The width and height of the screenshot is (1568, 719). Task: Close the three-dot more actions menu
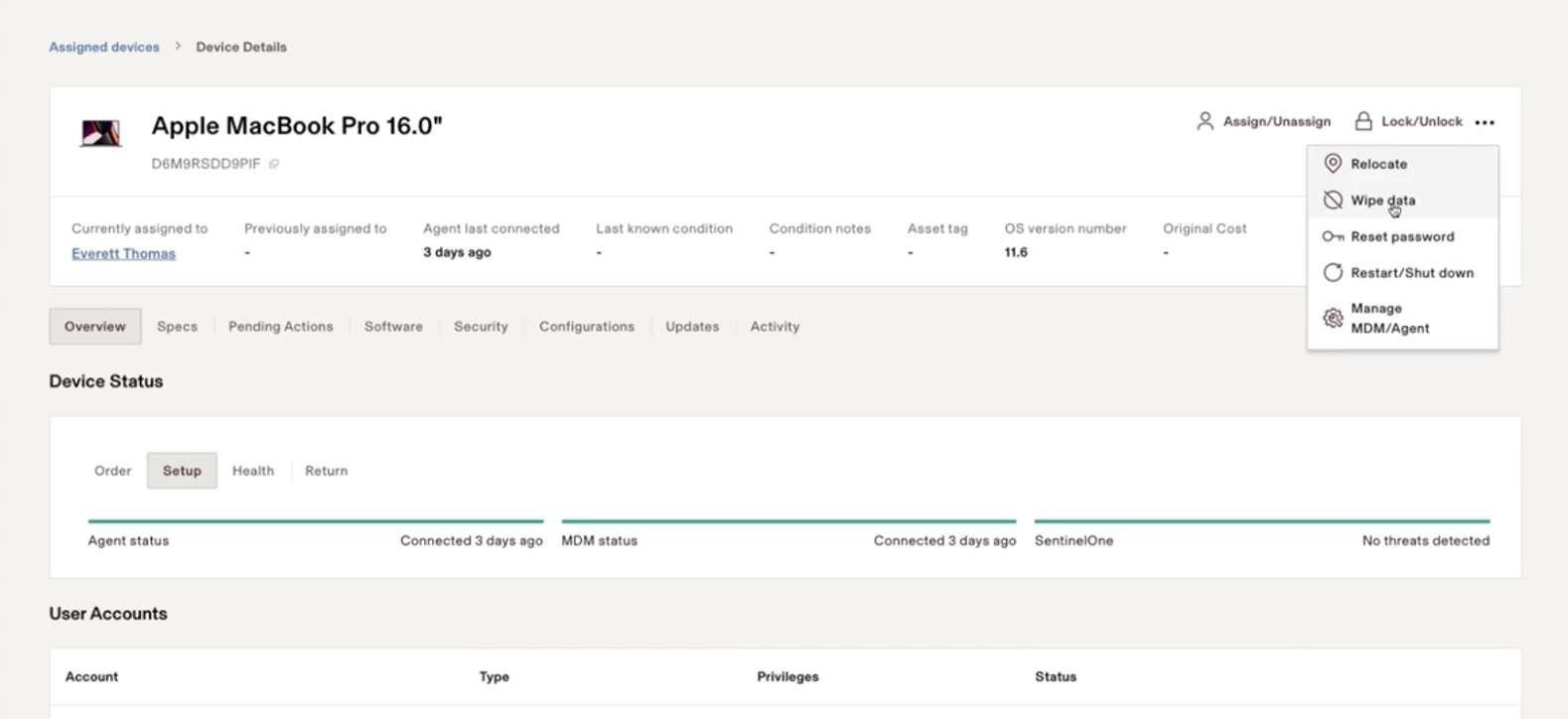coord(1485,122)
